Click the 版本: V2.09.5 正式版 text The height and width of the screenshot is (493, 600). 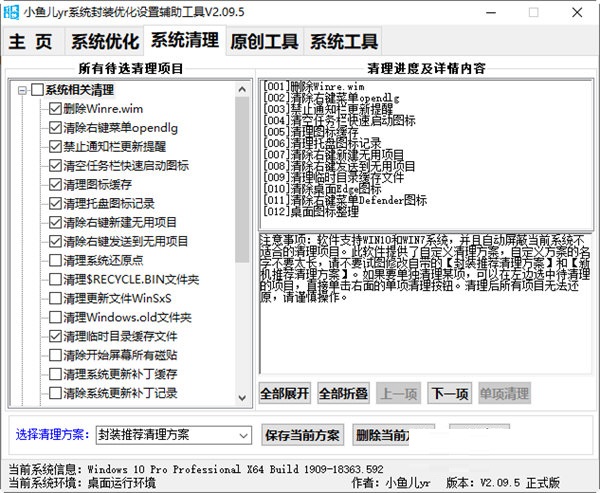coord(503,482)
